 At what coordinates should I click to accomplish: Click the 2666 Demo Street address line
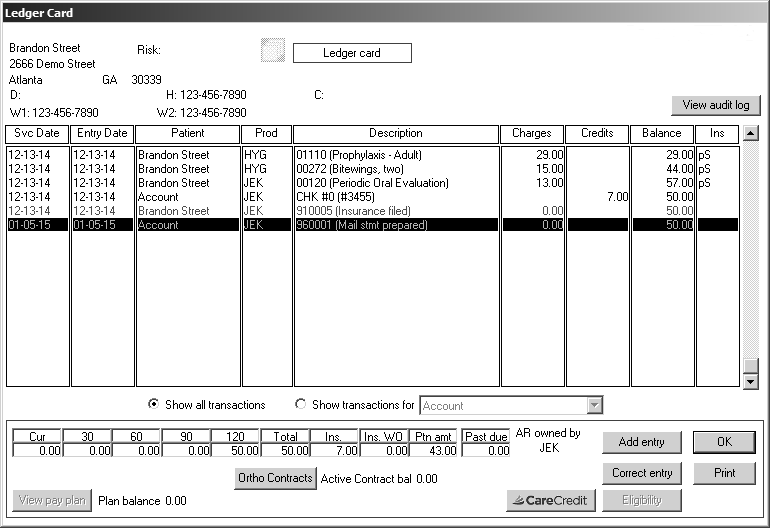click(x=52, y=64)
